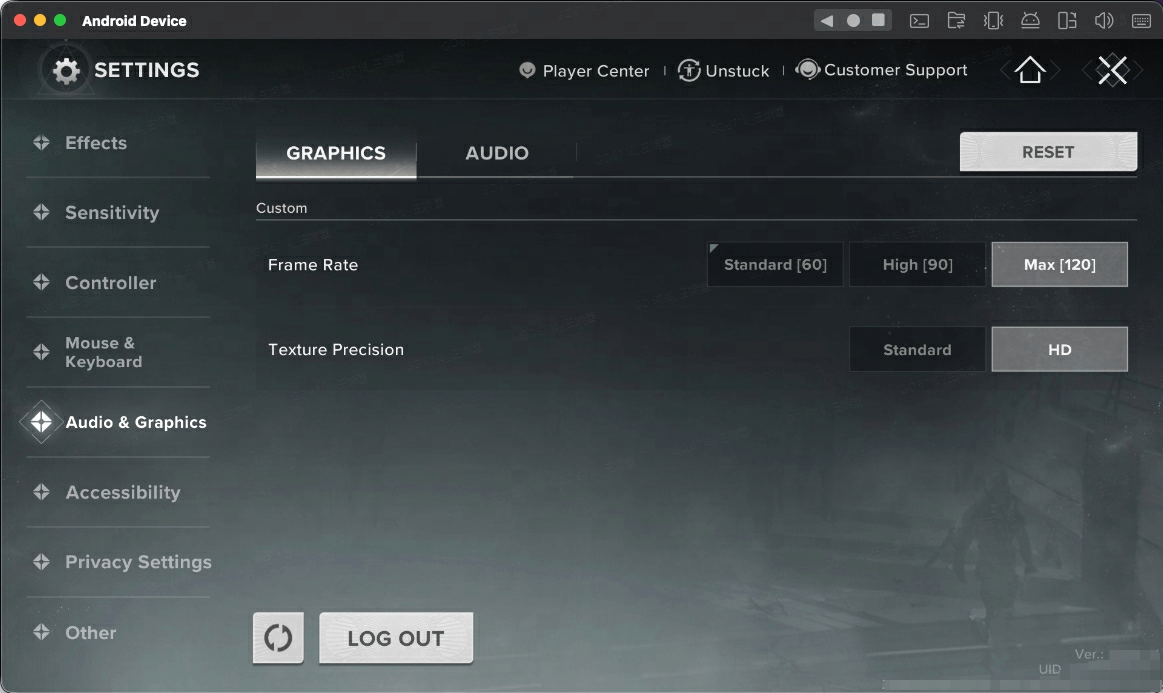Go to Privacy Settings category
This screenshot has height=693, width=1163.
pos(138,562)
